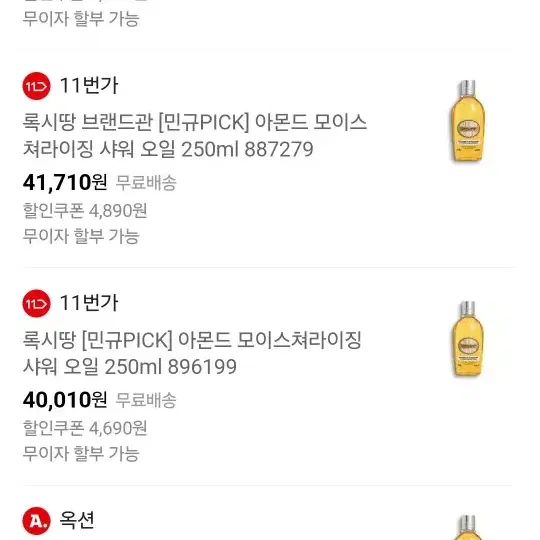Select the 40,010원 price
540x540 pixels.
pos(65,400)
